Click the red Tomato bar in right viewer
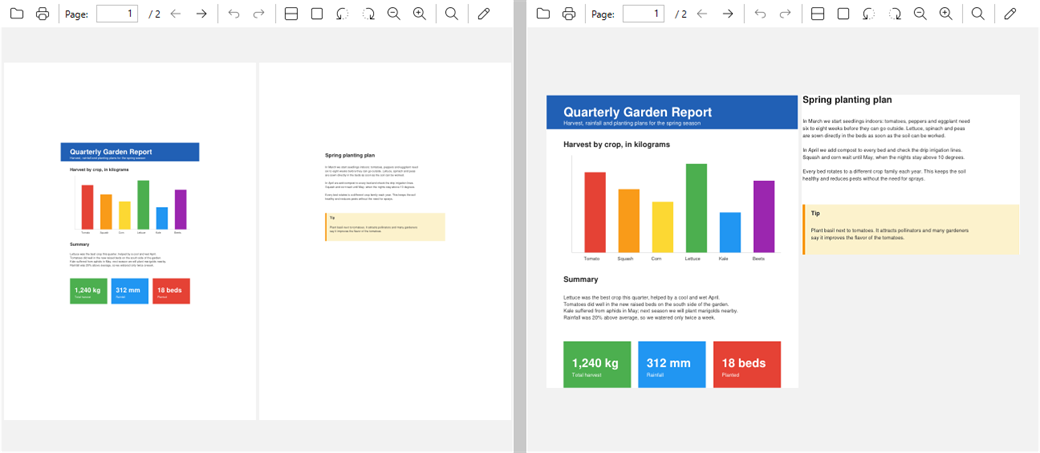The height and width of the screenshot is (453, 1040). (x=595, y=212)
